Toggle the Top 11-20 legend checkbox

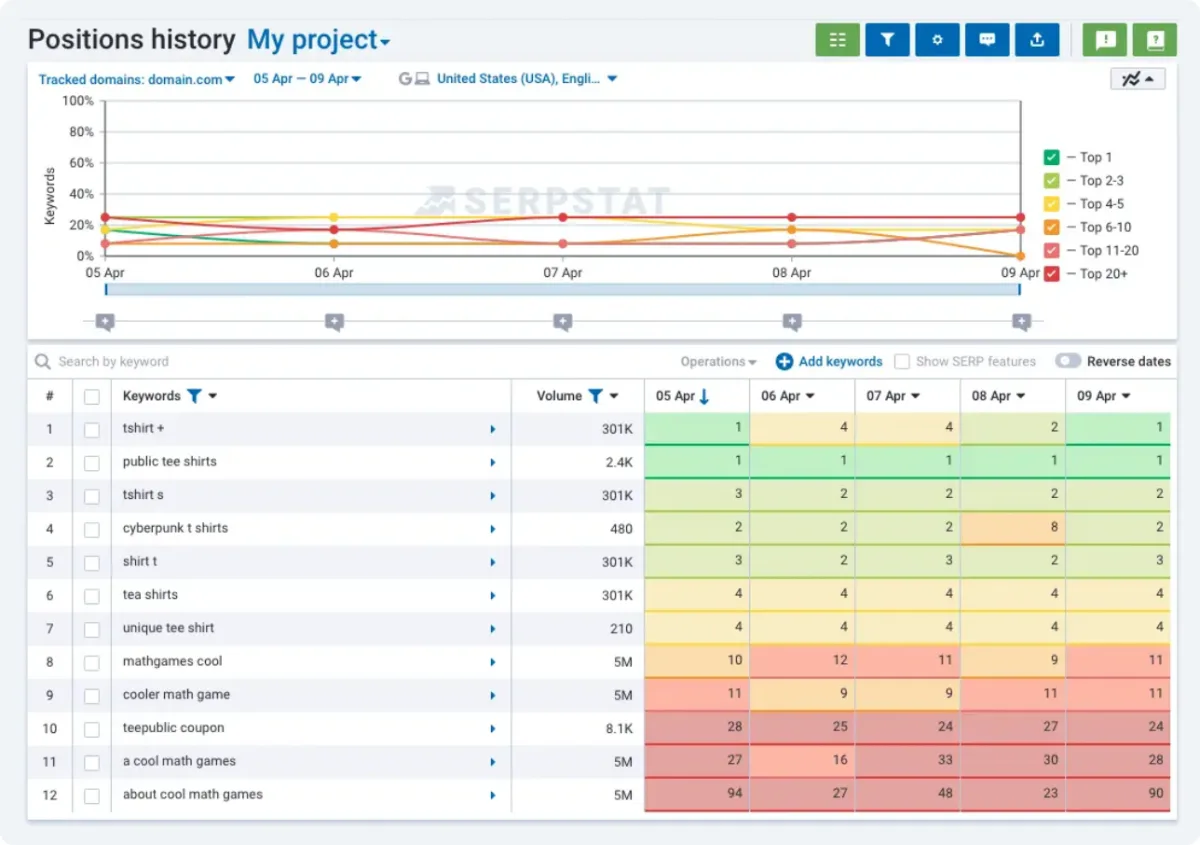1051,250
